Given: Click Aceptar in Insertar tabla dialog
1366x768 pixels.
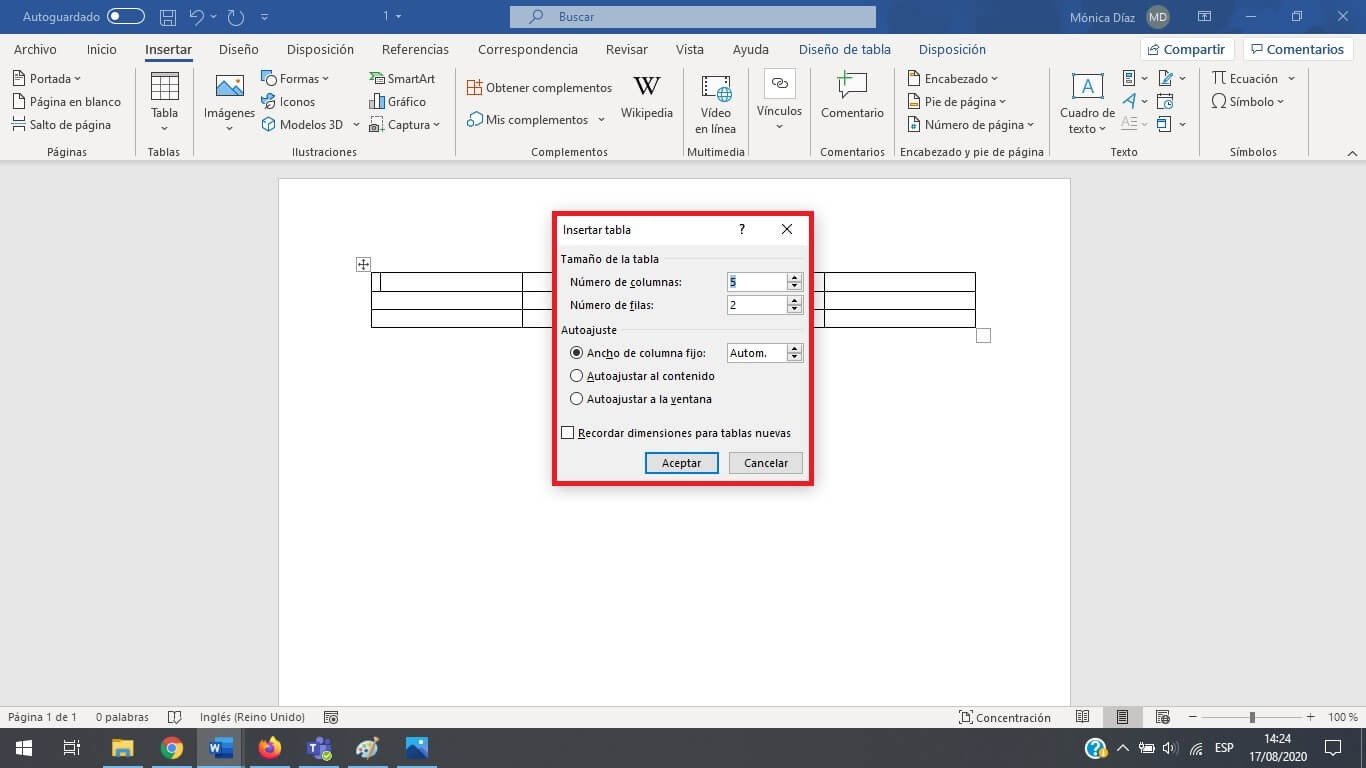Looking at the screenshot, I should (681, 463).
